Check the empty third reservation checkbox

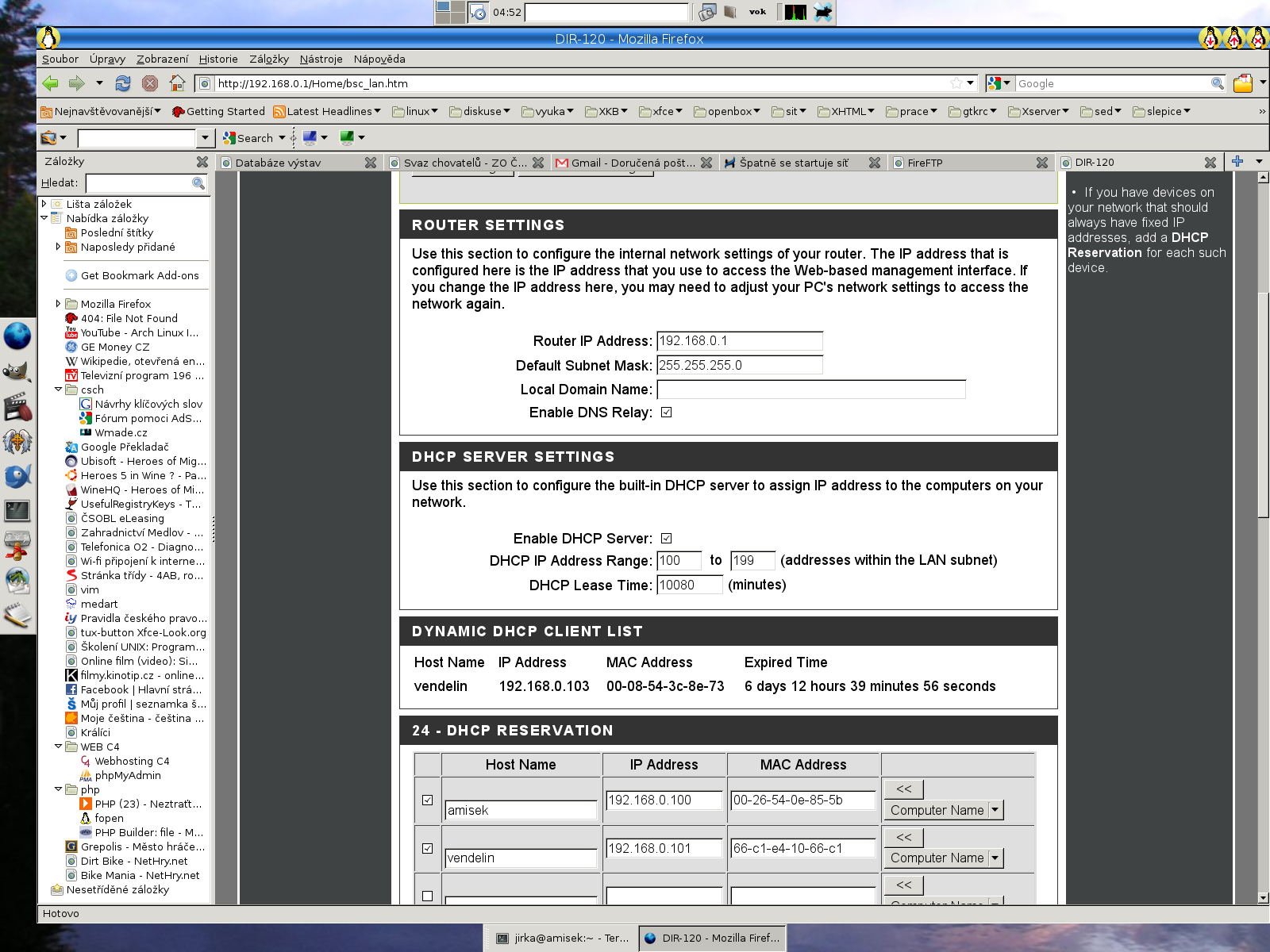pos(428,896)
